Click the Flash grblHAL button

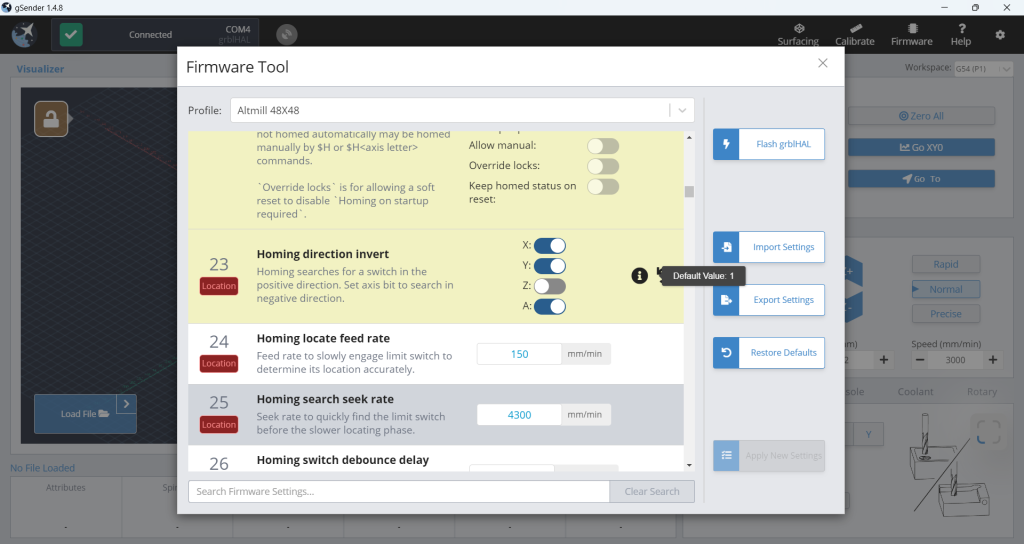[768, 144]
